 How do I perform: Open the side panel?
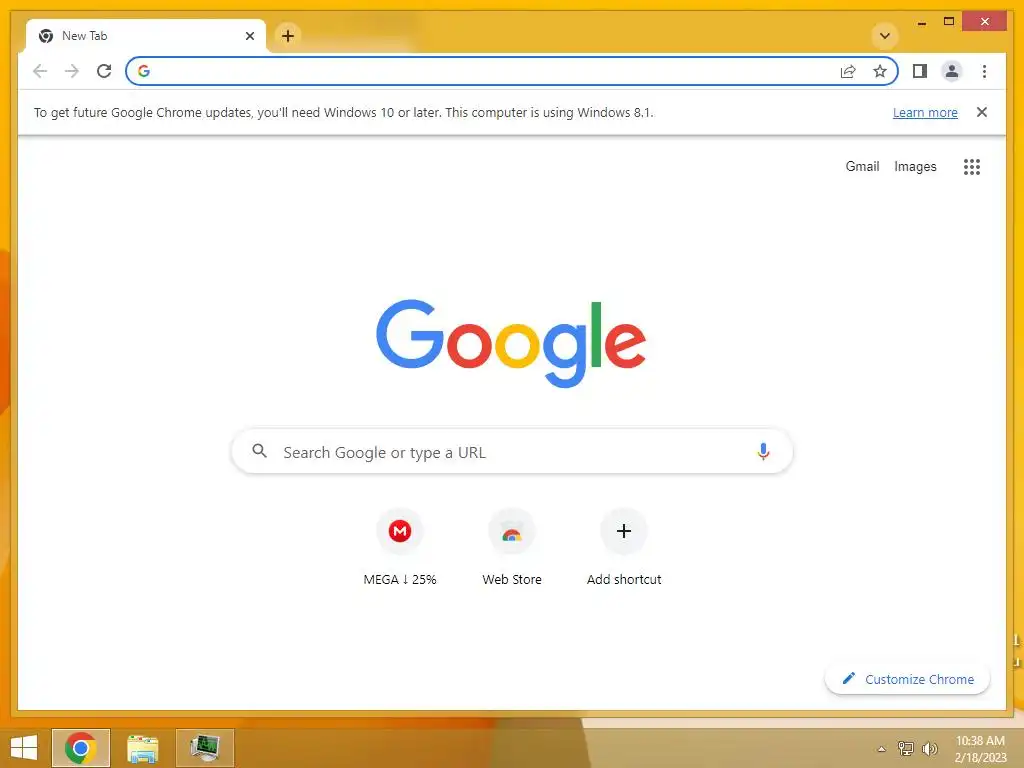tap(920, 71)
